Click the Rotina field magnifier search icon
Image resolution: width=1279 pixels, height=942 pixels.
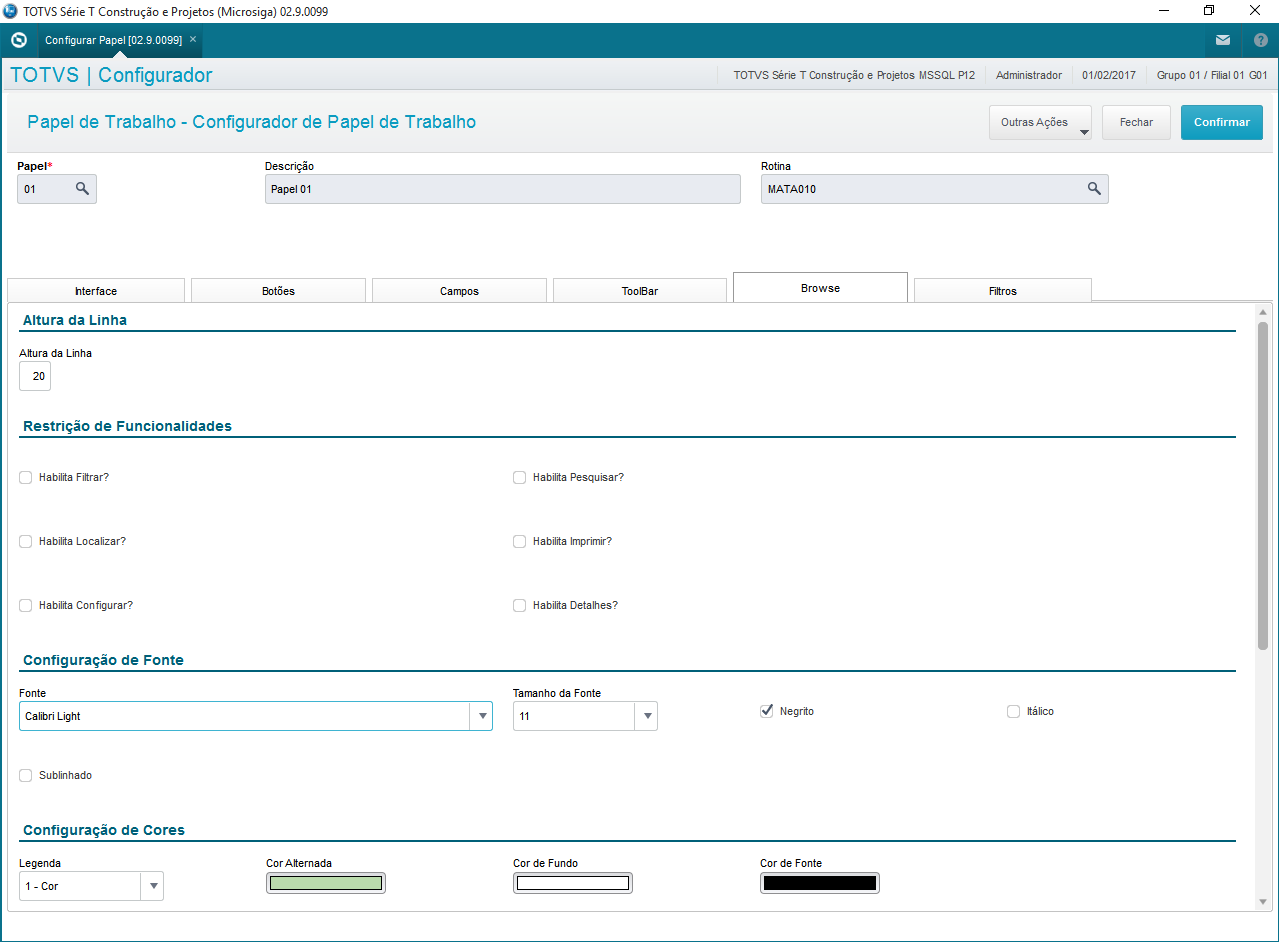1094,188
